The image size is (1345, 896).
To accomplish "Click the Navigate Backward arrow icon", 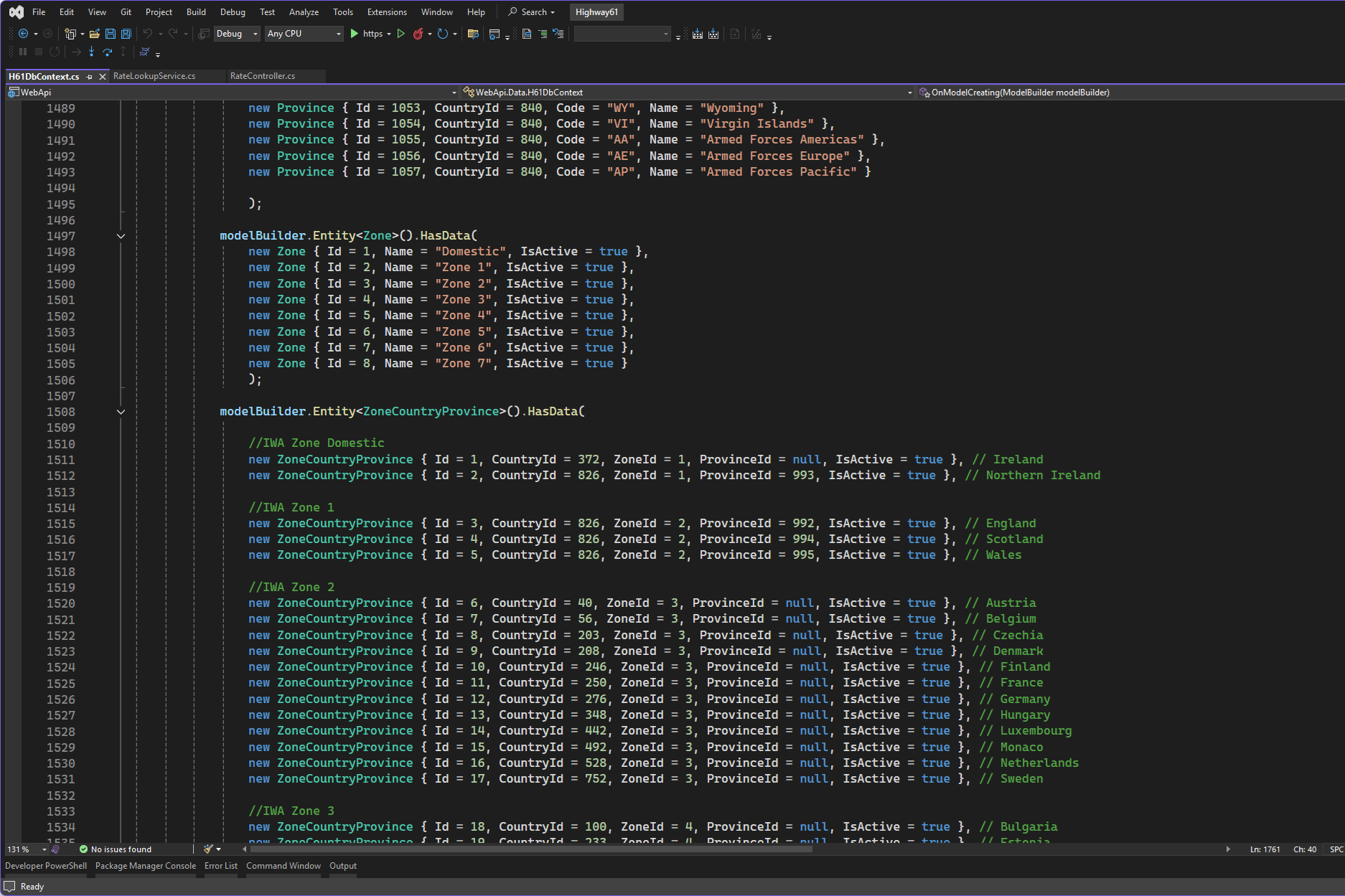I will point(24,34).
